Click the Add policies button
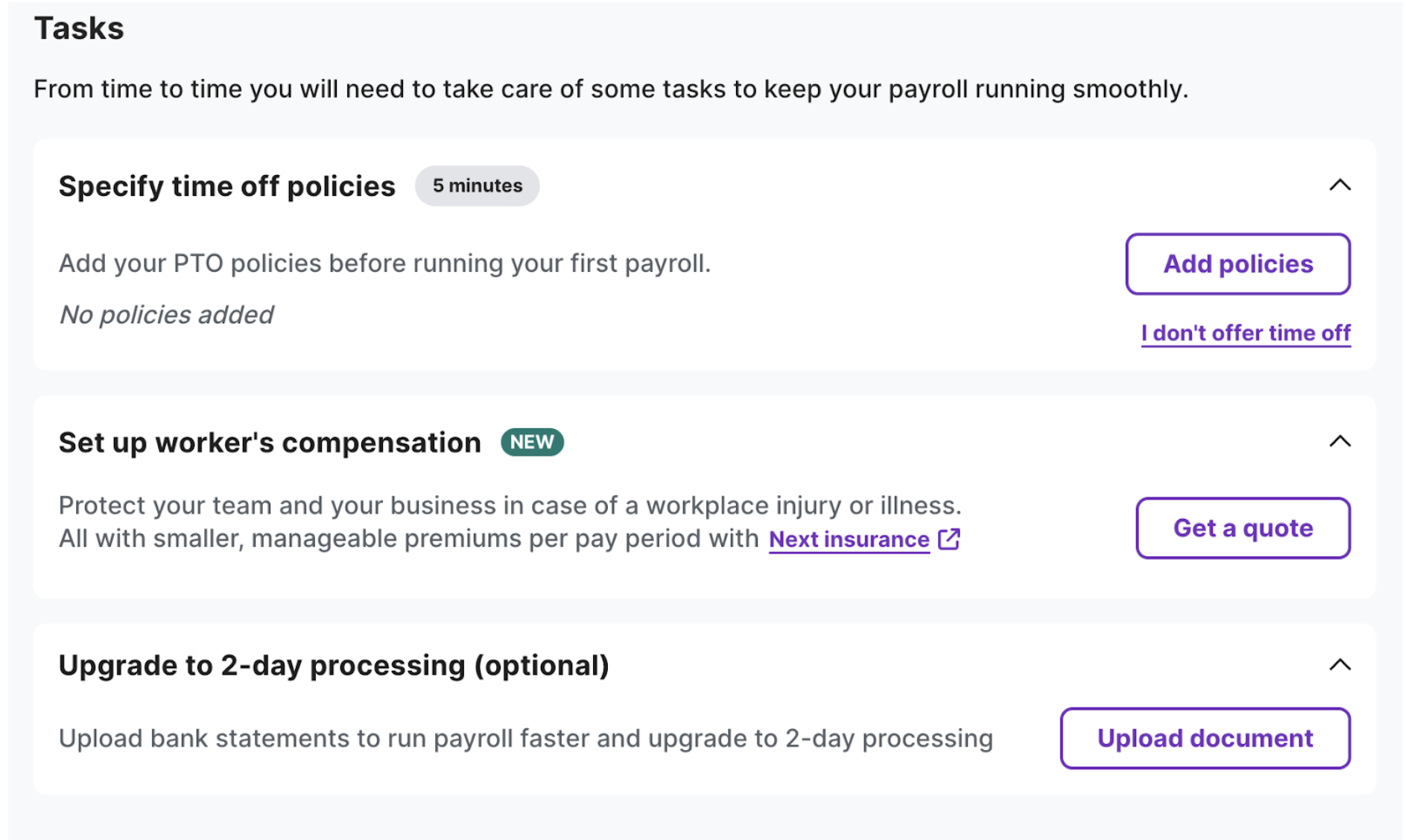The image size is (1405, 840). coord(1237,264)
